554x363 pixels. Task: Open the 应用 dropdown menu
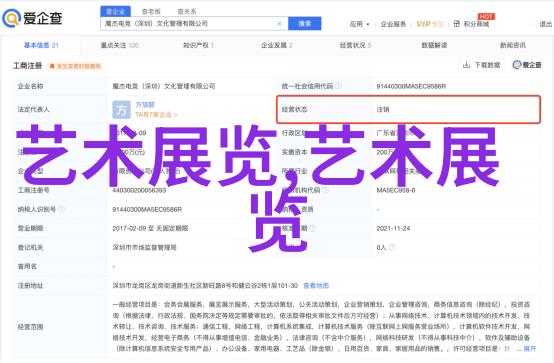tap(359, 24)
